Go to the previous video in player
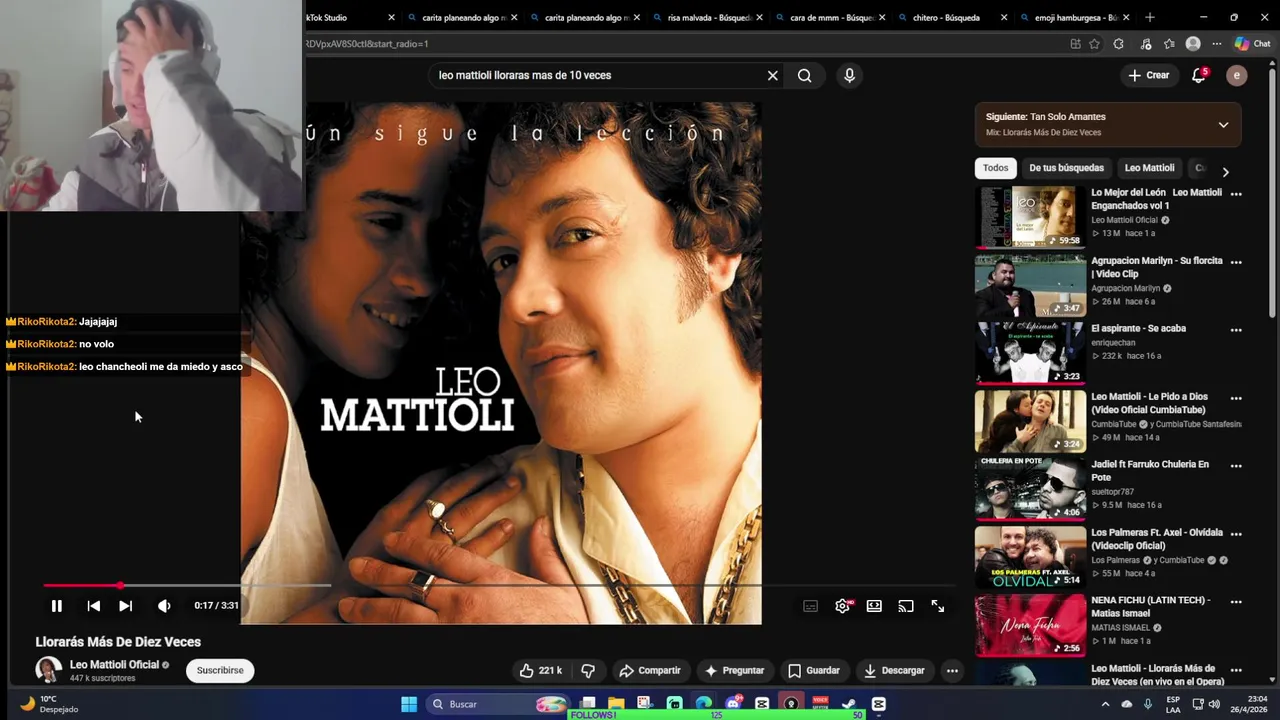Viewport: 1280px width, 720px height. click(x=94, y=606)
